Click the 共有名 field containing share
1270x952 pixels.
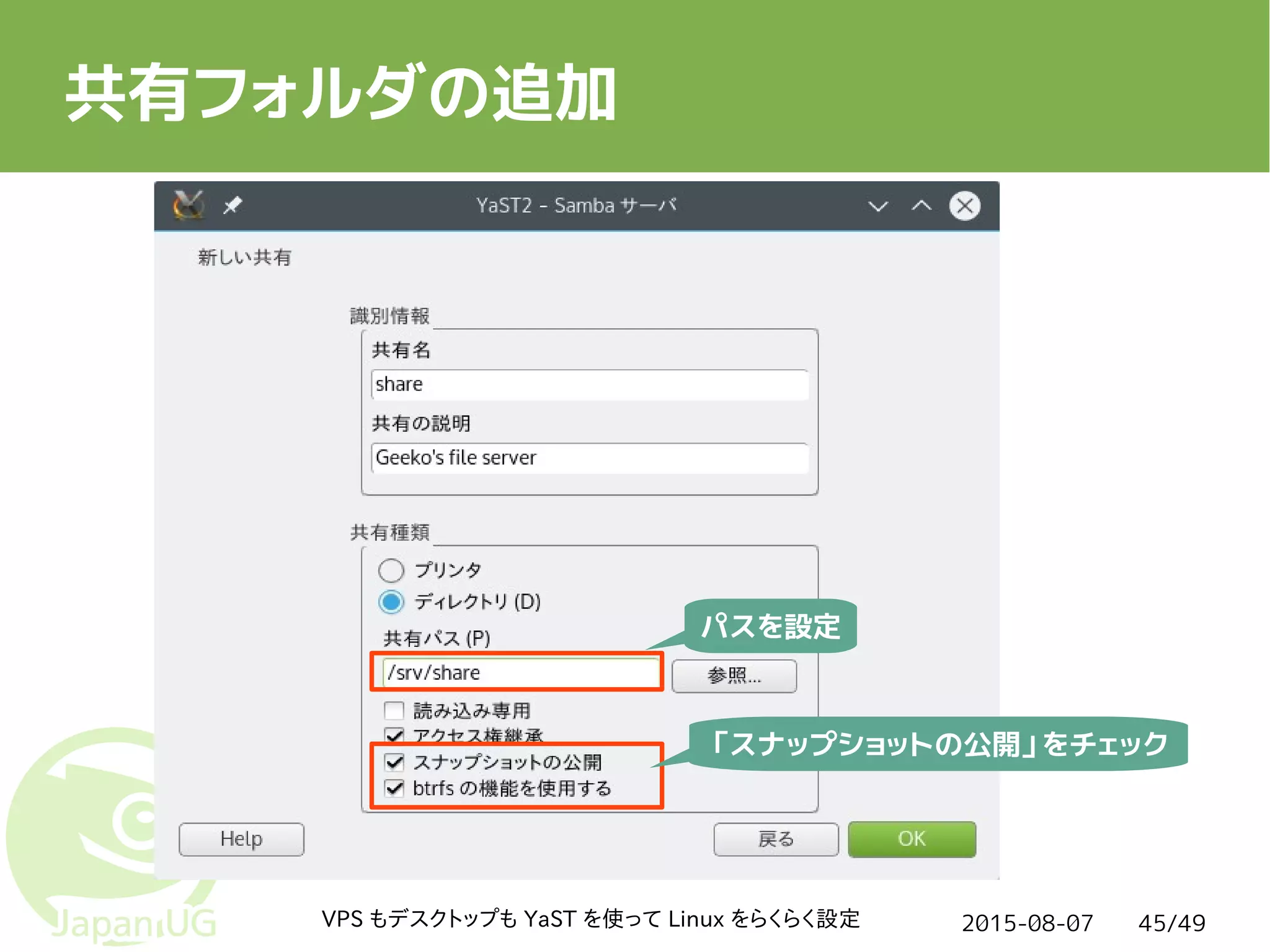coord(590,385)
